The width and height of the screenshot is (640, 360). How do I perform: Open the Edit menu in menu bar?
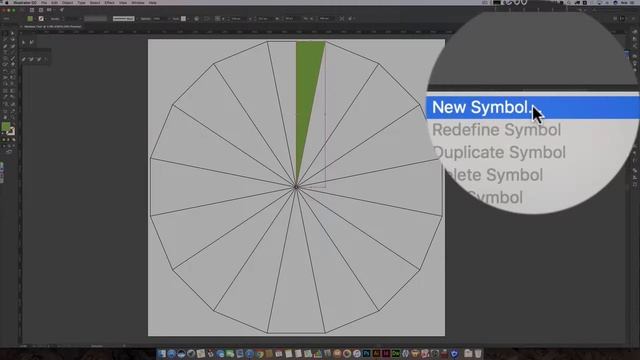tap(54, 2)
